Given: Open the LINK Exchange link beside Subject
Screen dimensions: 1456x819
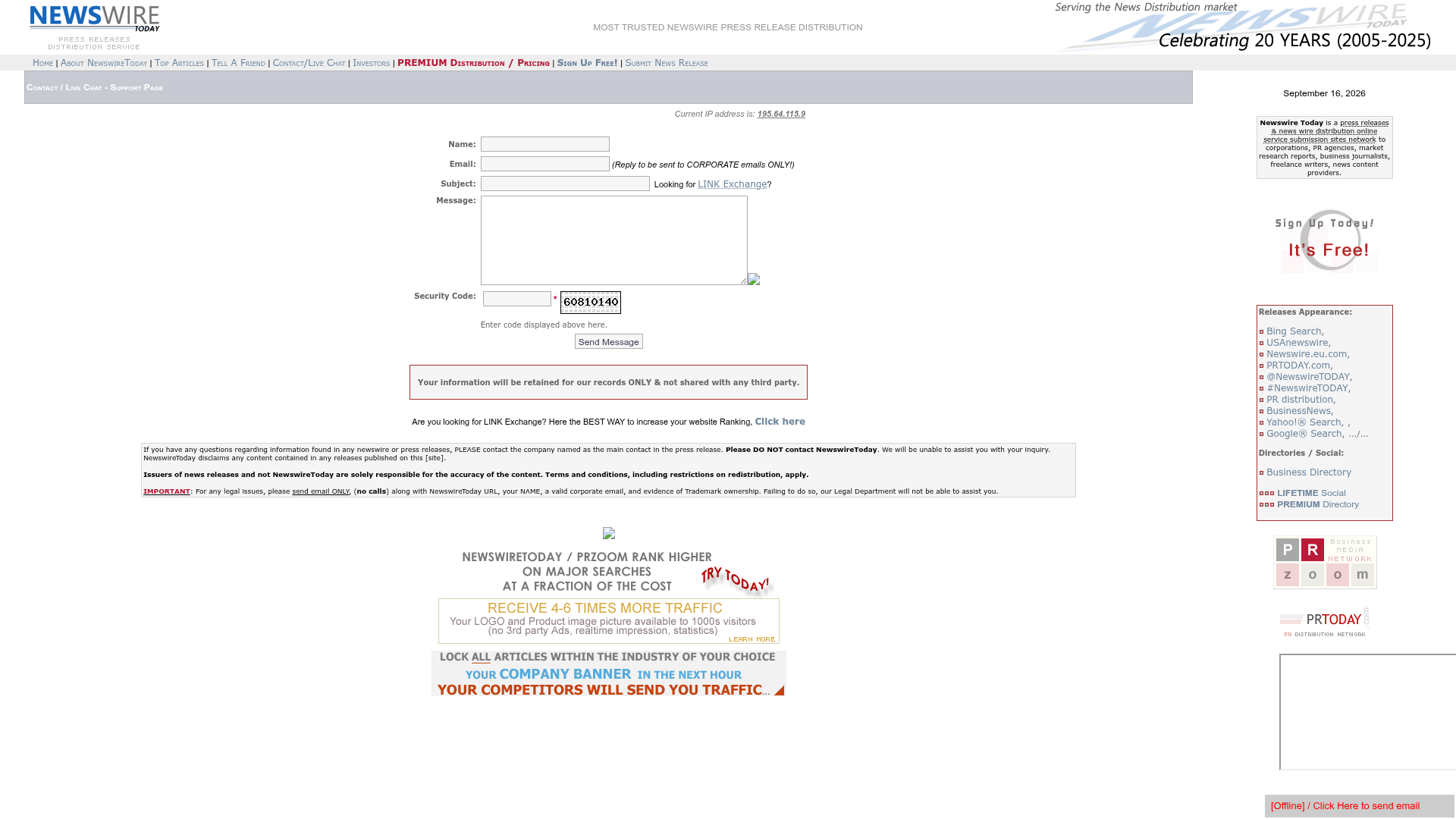Looking at the screenshot, I should click(733, 184).
